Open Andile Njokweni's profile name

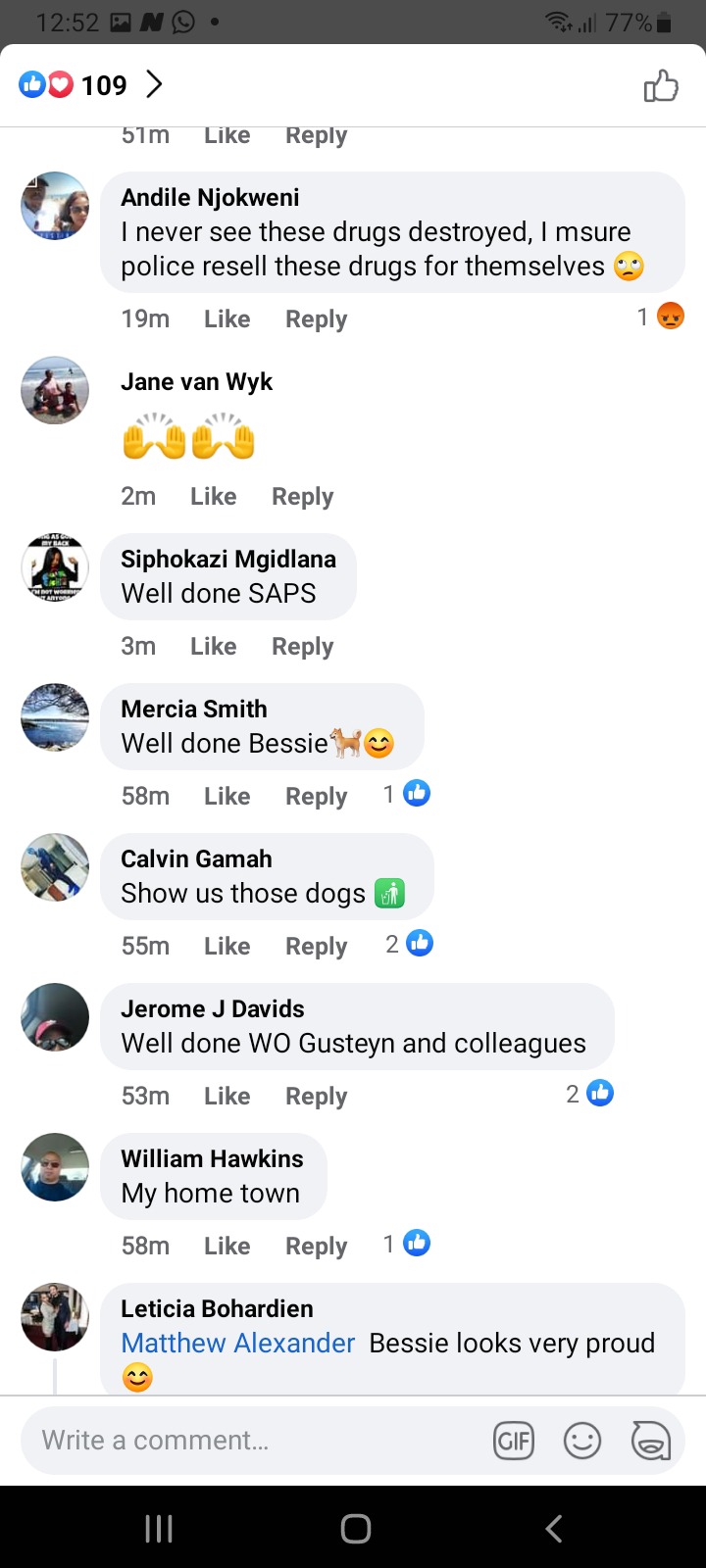tap(211, 197)
